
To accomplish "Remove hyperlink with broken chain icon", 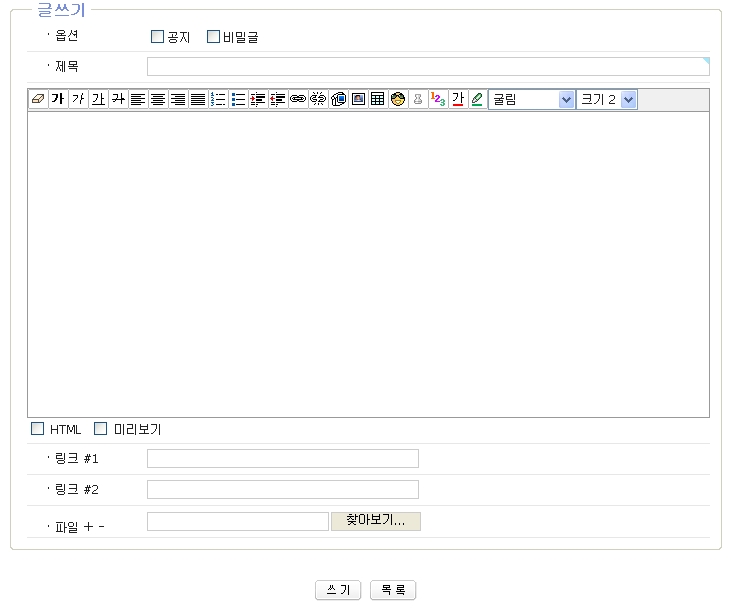I will (318, 99).
